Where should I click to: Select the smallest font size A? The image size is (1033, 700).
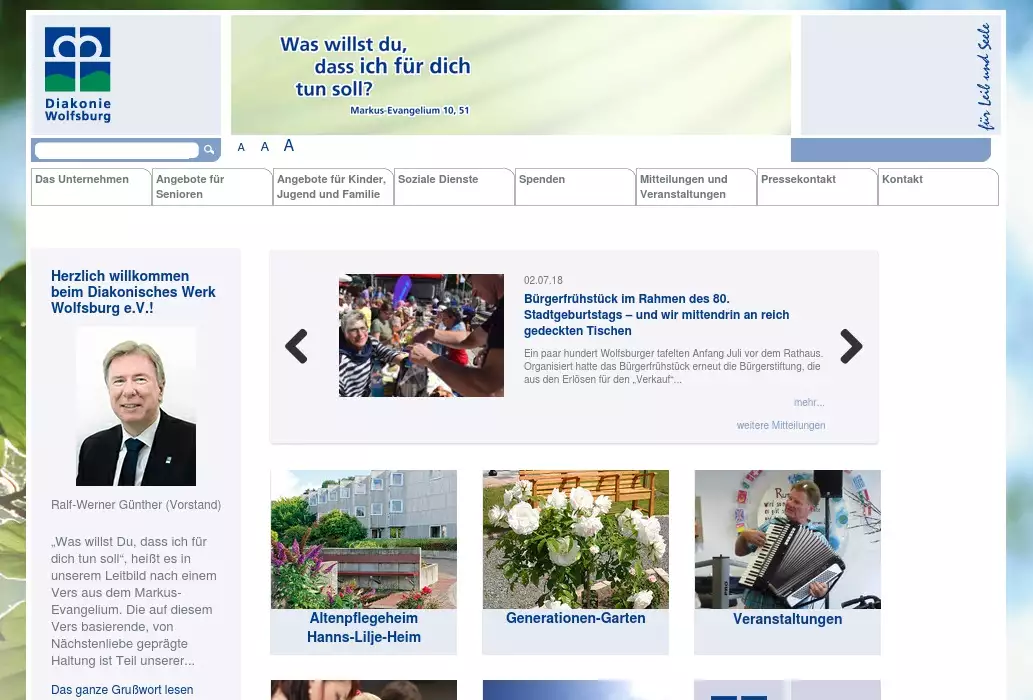tap(241, 147)
